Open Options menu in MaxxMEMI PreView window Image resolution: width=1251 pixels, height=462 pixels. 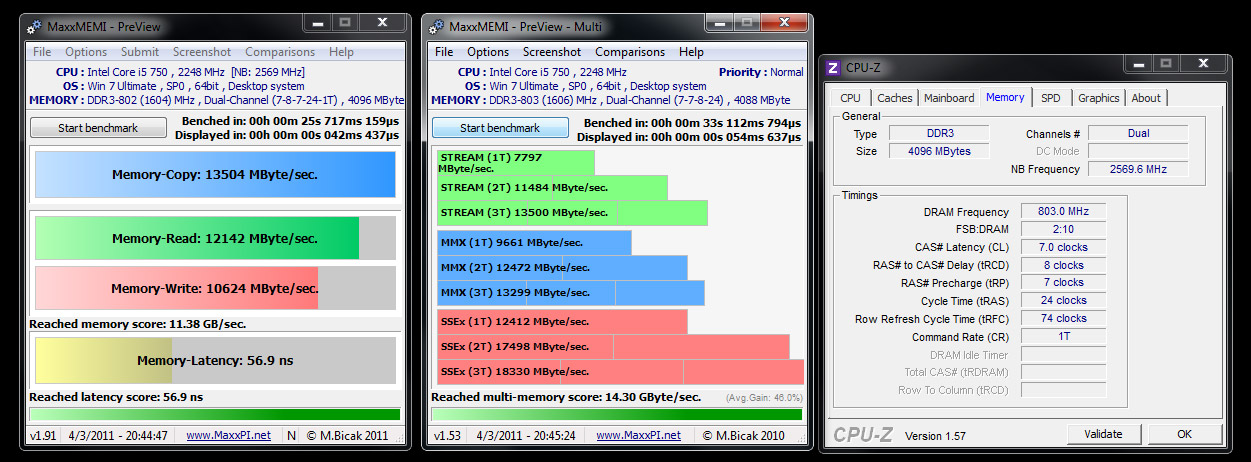86,52
